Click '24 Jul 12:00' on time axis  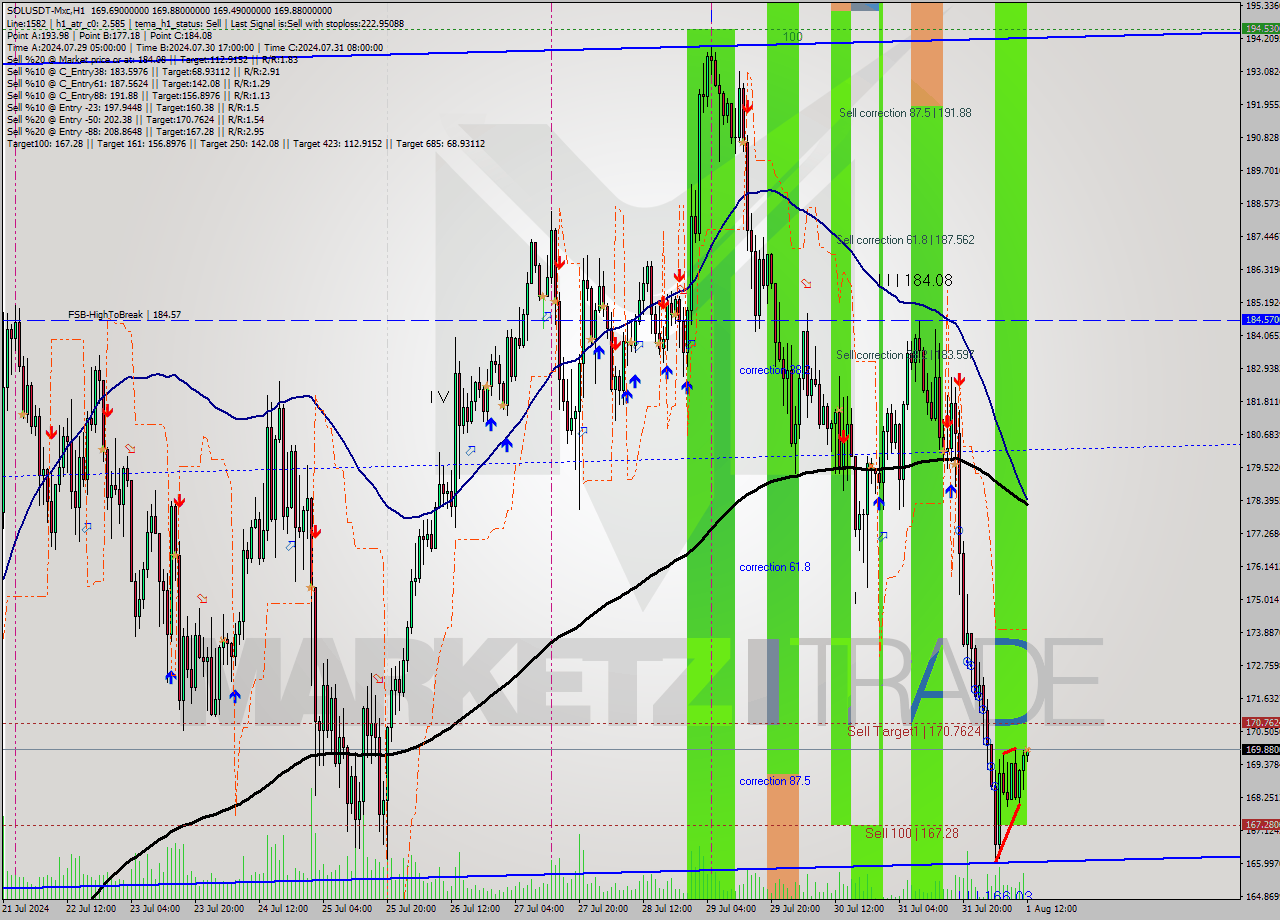click(281, 909)
